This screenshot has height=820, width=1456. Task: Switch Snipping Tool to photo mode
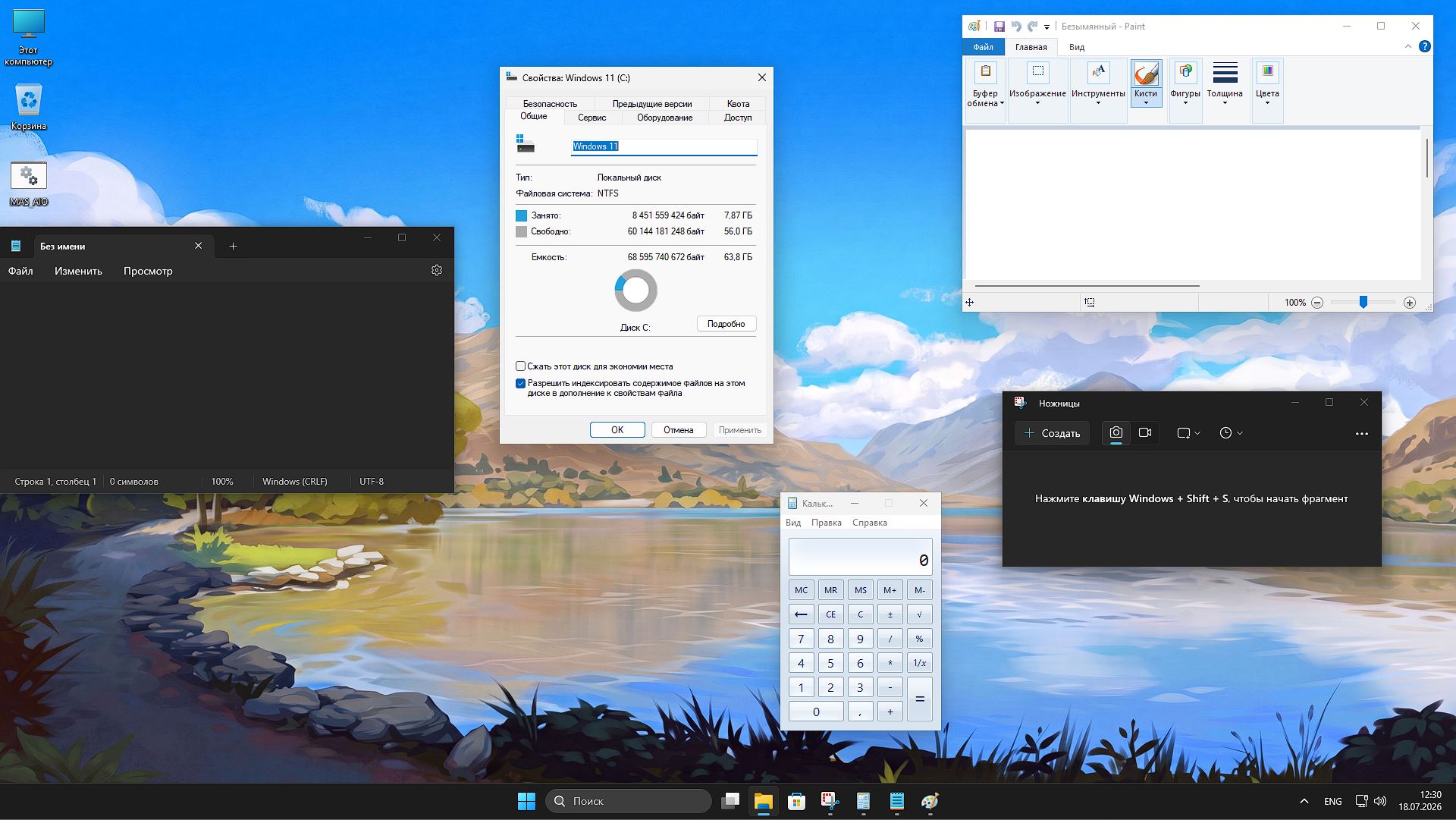1116,432
